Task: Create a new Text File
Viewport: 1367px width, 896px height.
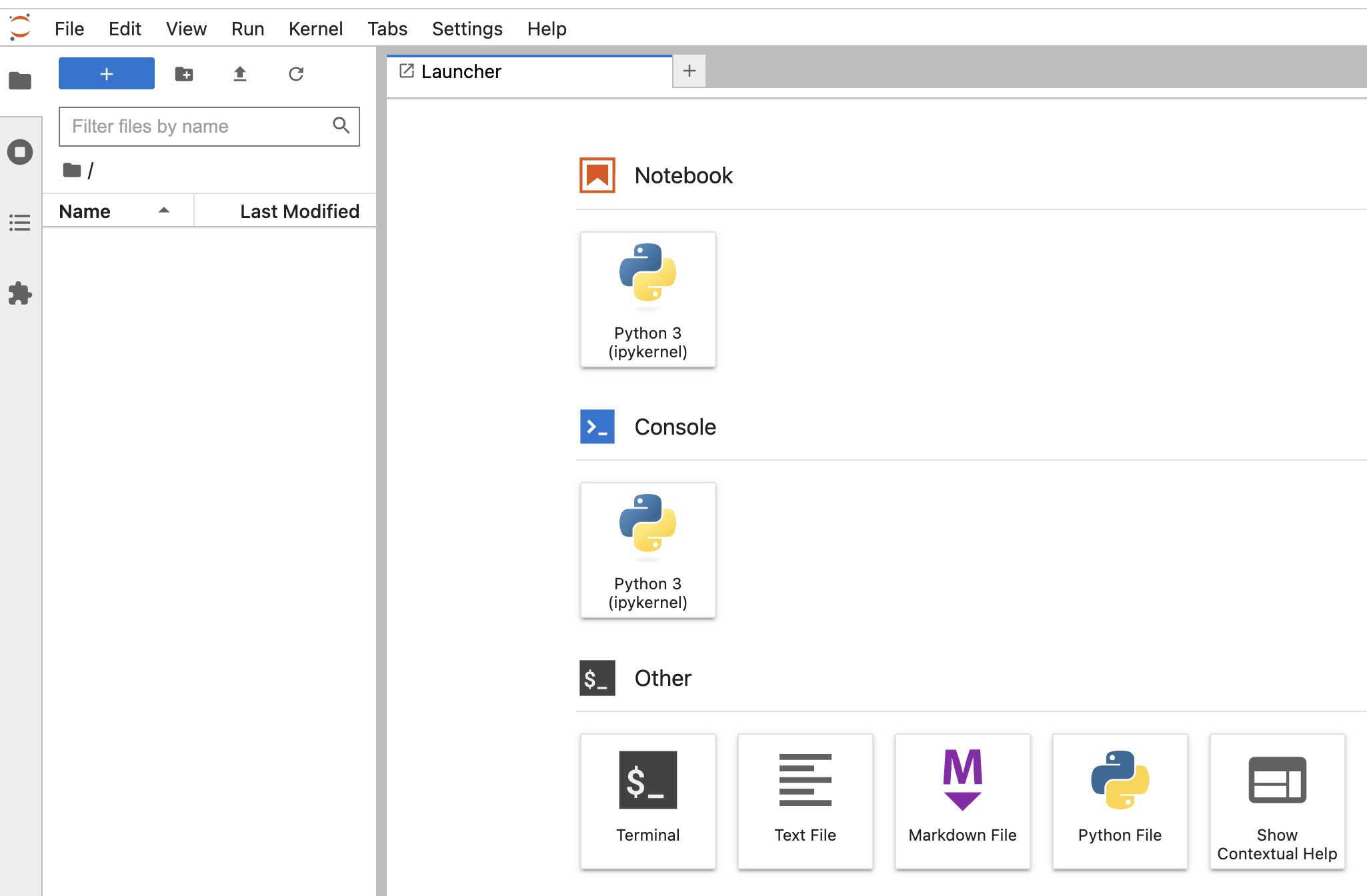Action: (805, 801)
